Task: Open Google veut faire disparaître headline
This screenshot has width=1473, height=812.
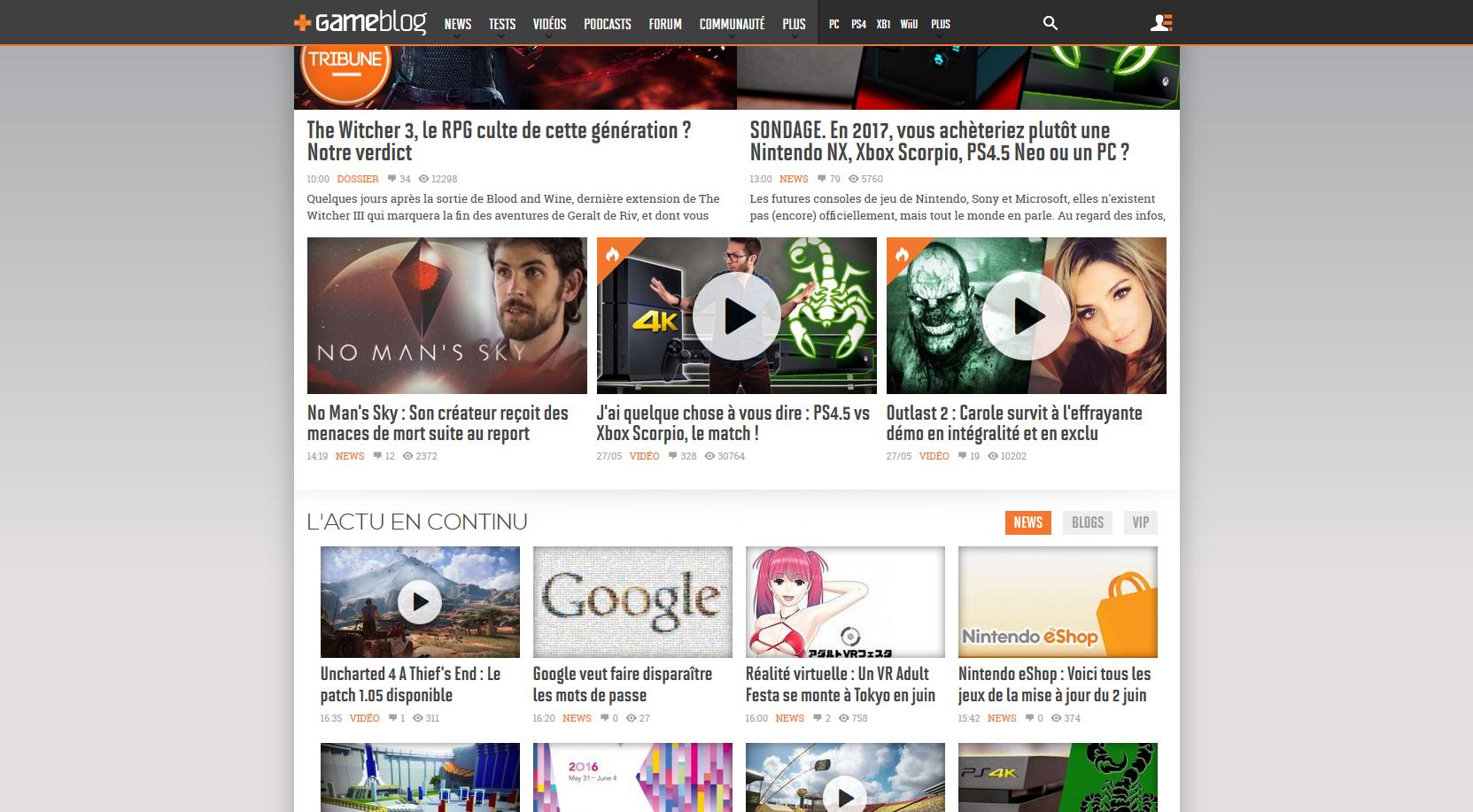Action: (623, 684)
